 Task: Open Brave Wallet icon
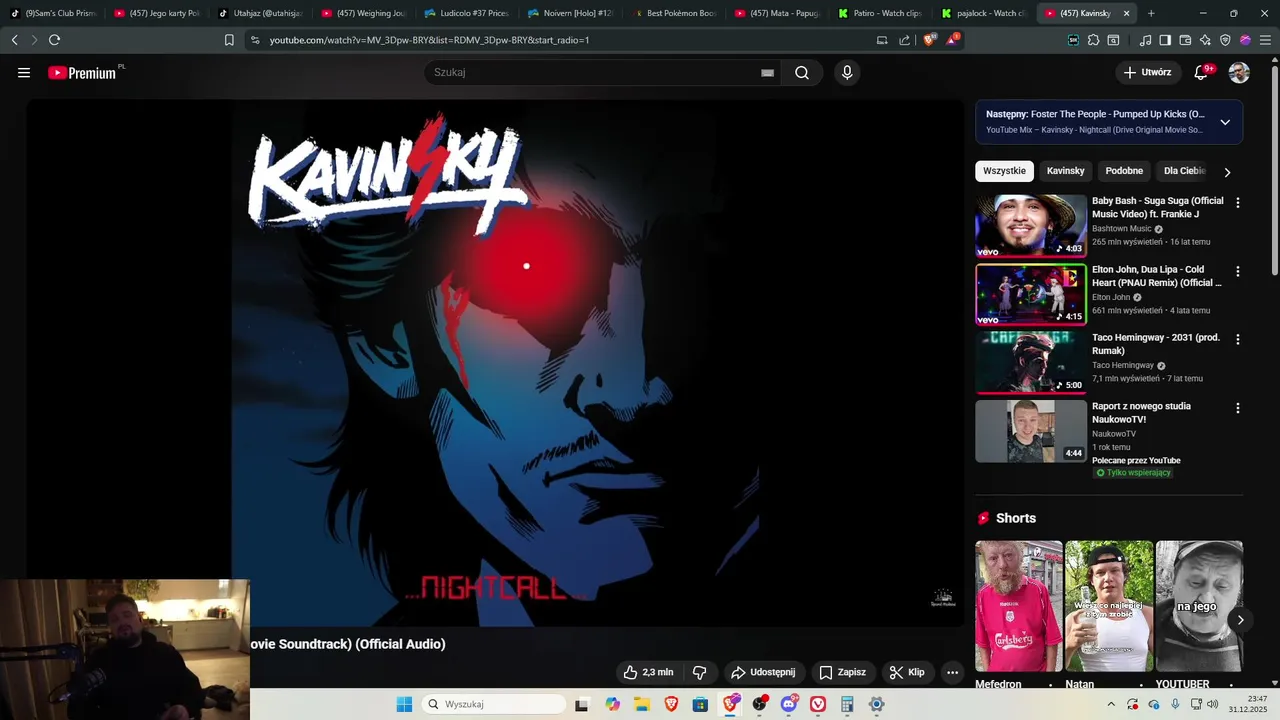(1185, 40)
